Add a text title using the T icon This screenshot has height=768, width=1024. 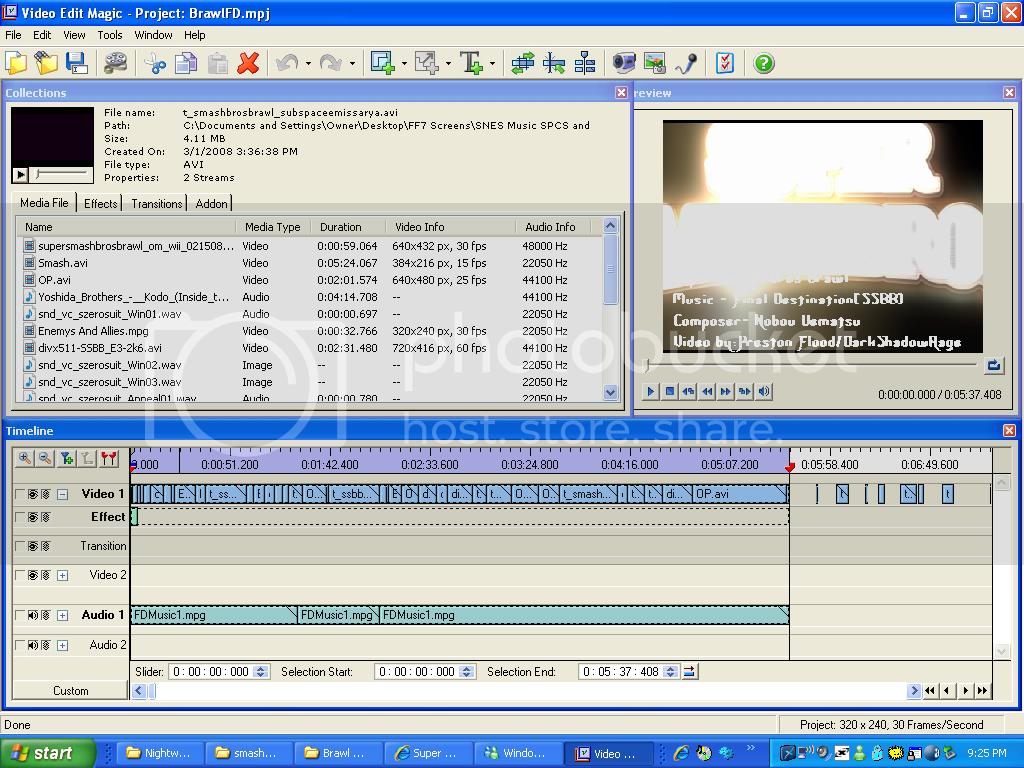click(472, 63)
